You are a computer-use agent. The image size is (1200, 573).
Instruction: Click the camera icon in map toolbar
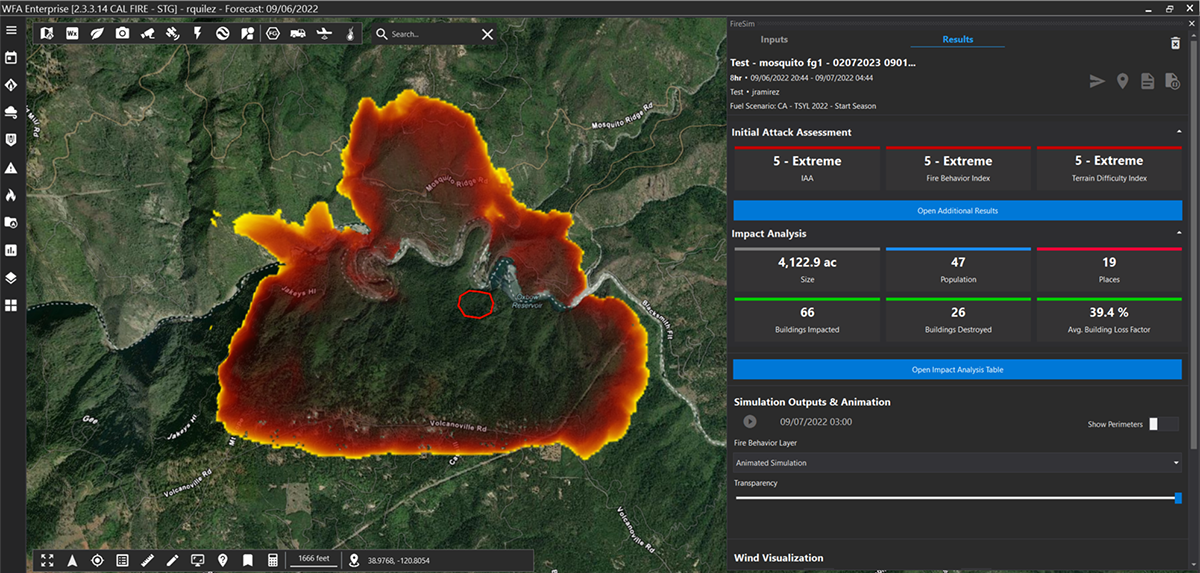pyautogui.click(x=122, y=33)
